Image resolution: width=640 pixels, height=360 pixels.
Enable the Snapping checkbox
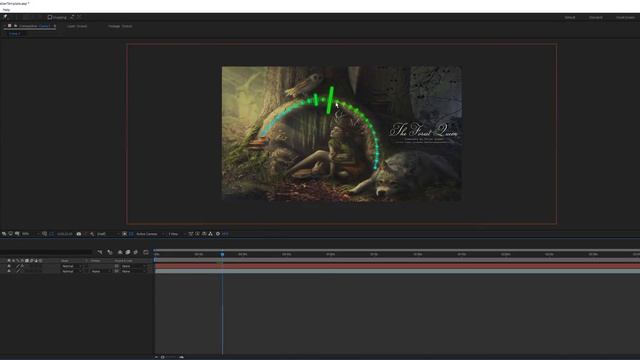pos(50,17)
